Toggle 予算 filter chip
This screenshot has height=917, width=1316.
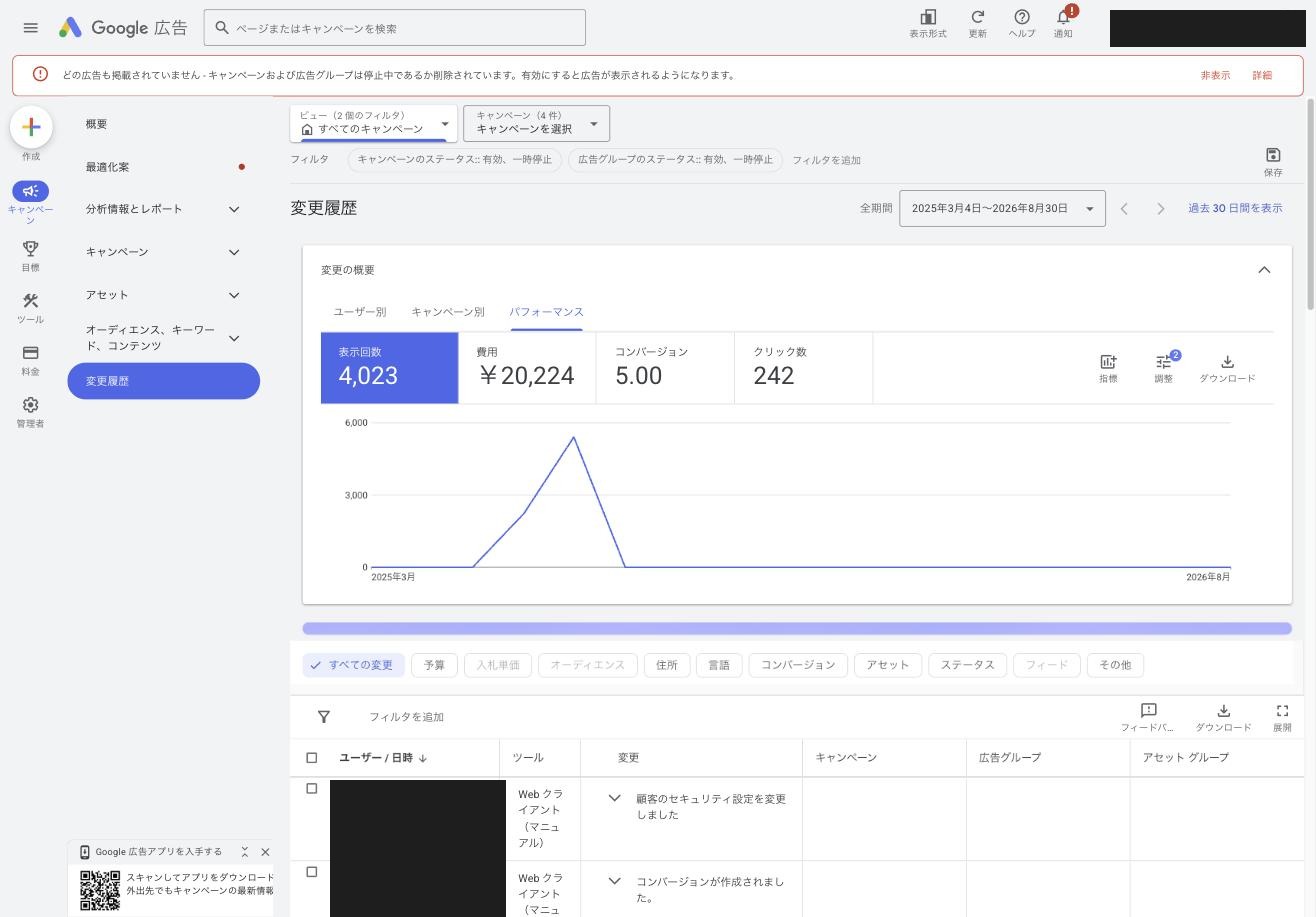point(434,665)
